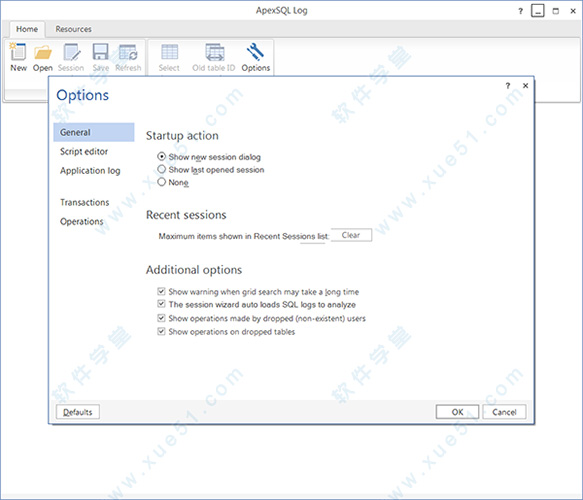Switch to the Resources ribbon tab
Screen dimensions: 583x500
(x=73, y=29)
